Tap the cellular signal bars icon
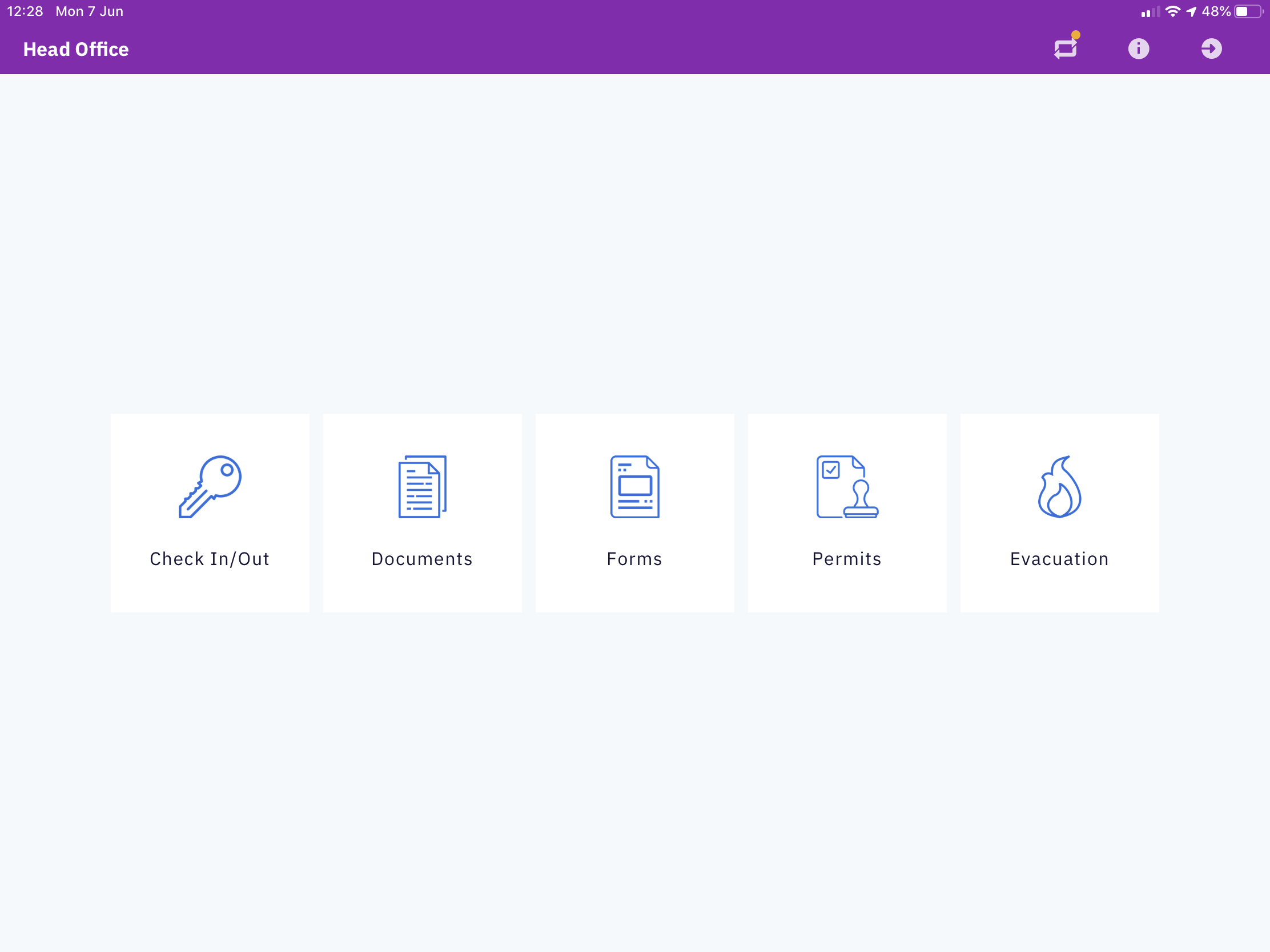 point(1150,11)
